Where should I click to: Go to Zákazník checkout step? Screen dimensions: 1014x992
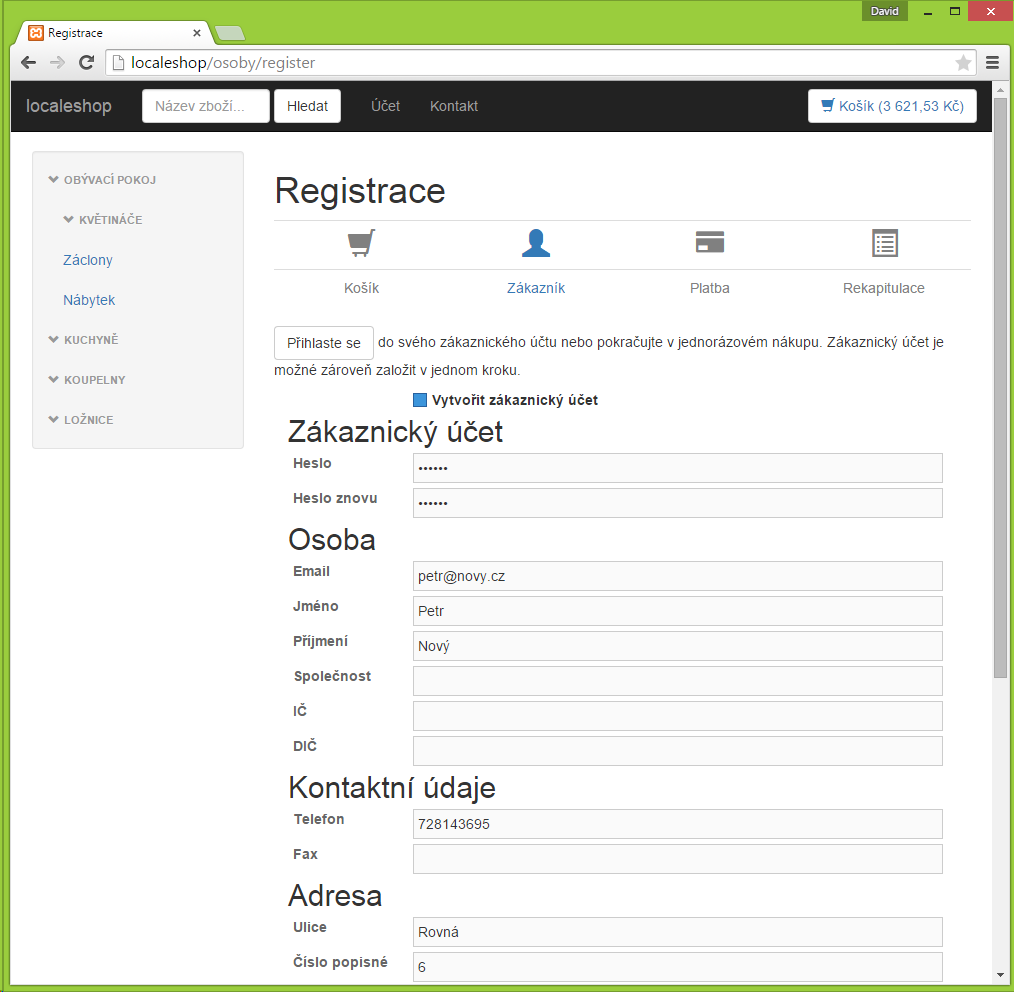(536, 288)
